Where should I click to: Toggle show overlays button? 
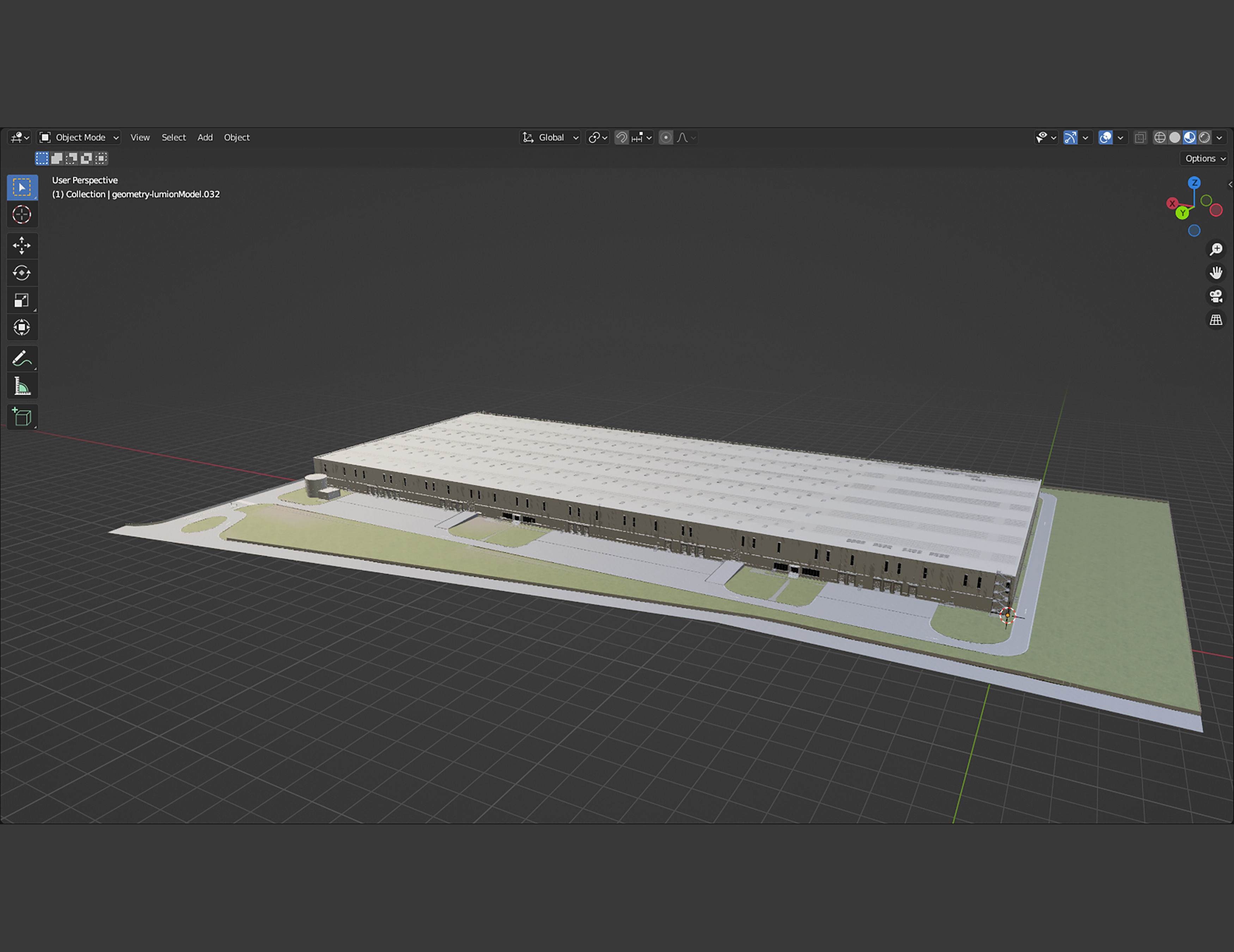1106,137
